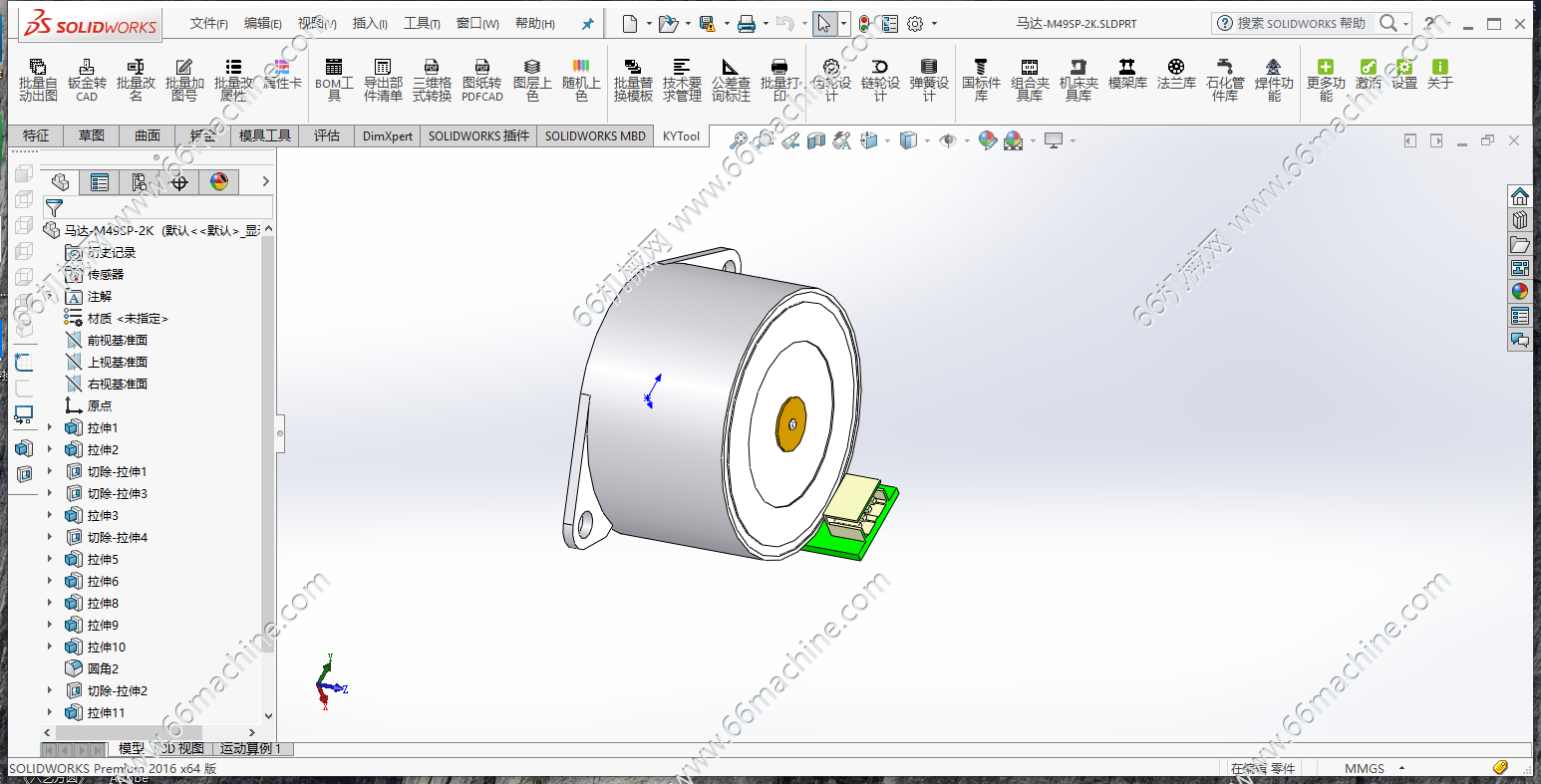Click the 图纸转PDFCAD tool

tap(482, 80)
